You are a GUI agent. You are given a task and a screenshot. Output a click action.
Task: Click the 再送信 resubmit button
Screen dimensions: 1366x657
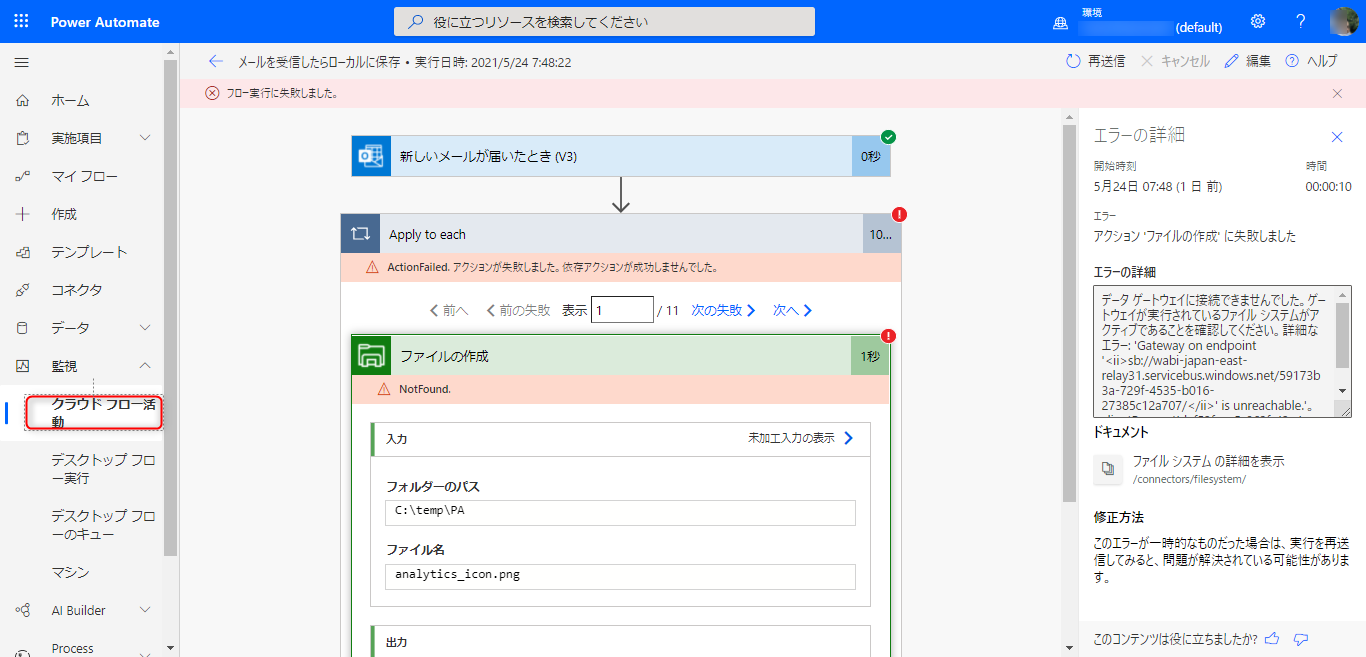tap(1096, 61)
